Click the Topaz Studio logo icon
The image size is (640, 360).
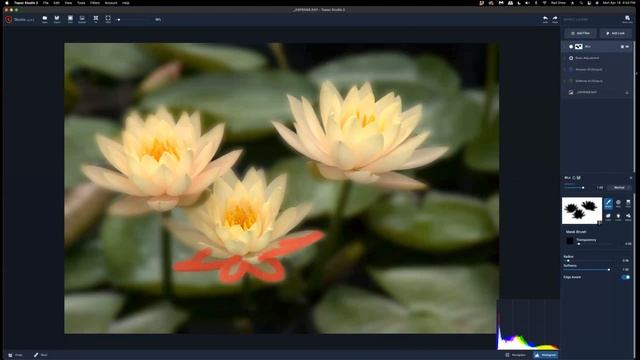[x=9, y=19]
